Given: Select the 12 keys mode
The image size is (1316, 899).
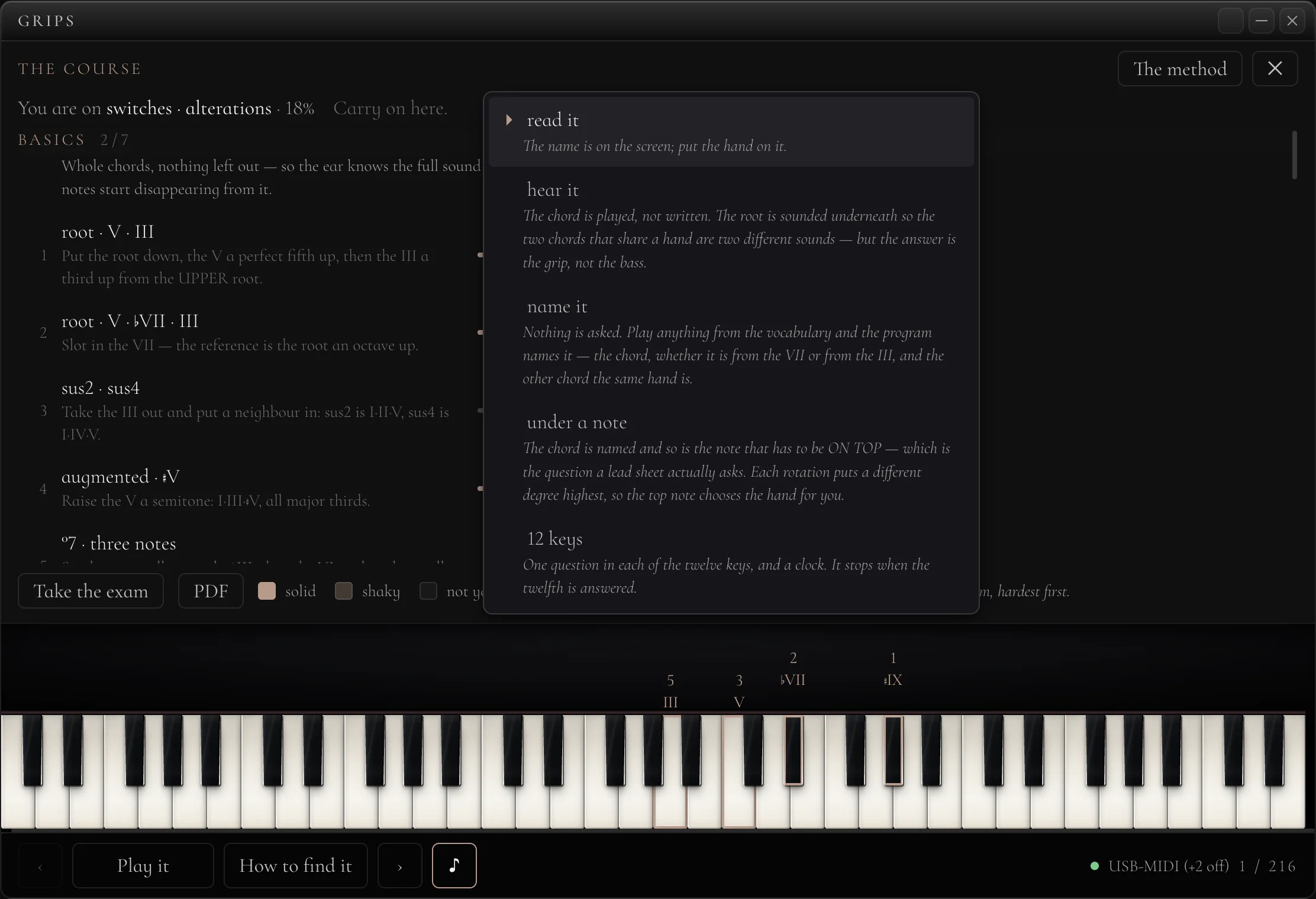Looking at the screenshot, I should [x=731, y=562].
